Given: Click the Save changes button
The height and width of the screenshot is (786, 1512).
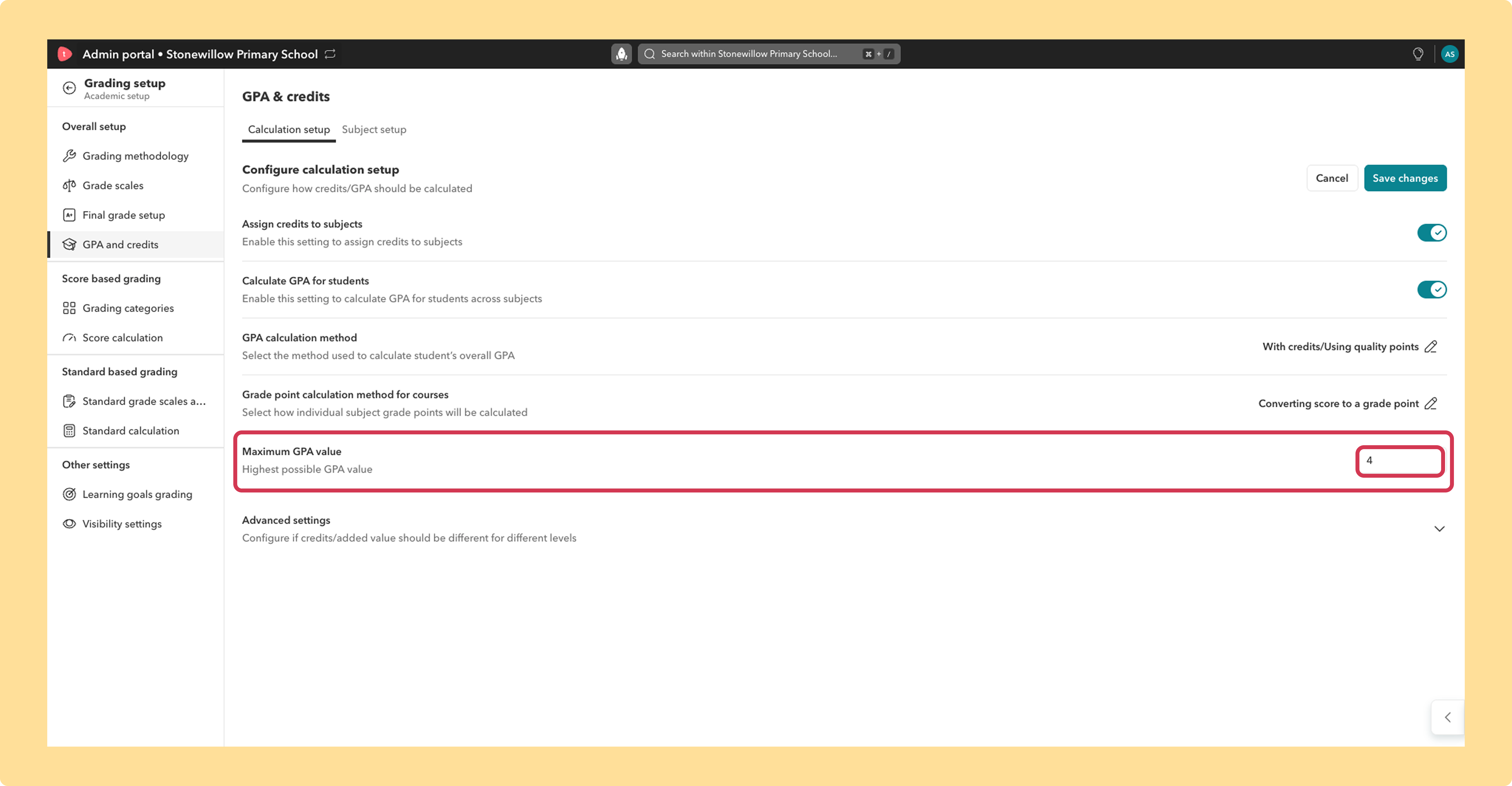Looking at the screenshot, I should (x=1405, y=178).
